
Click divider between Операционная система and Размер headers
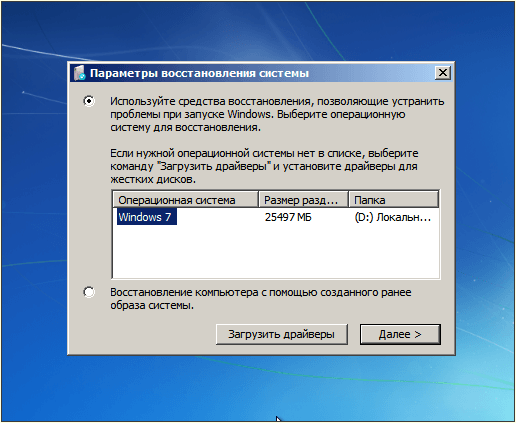point(259,200)
